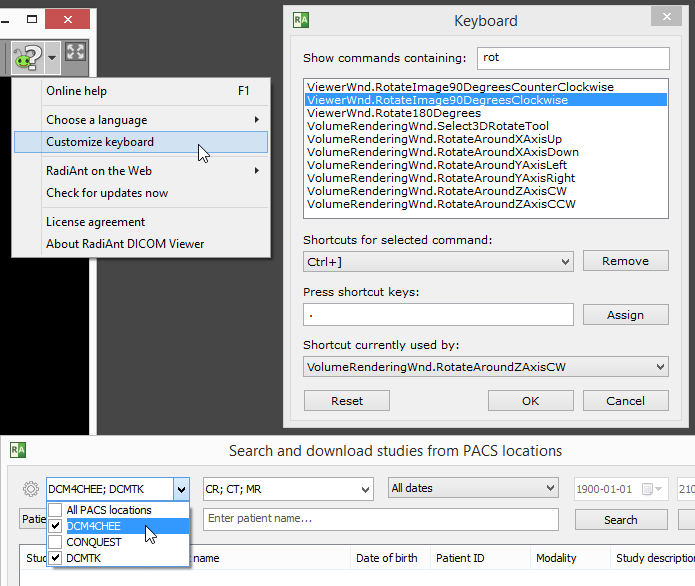
Task: Select RotateAroundZAxisCCW command
Action: tap(486, 204)
